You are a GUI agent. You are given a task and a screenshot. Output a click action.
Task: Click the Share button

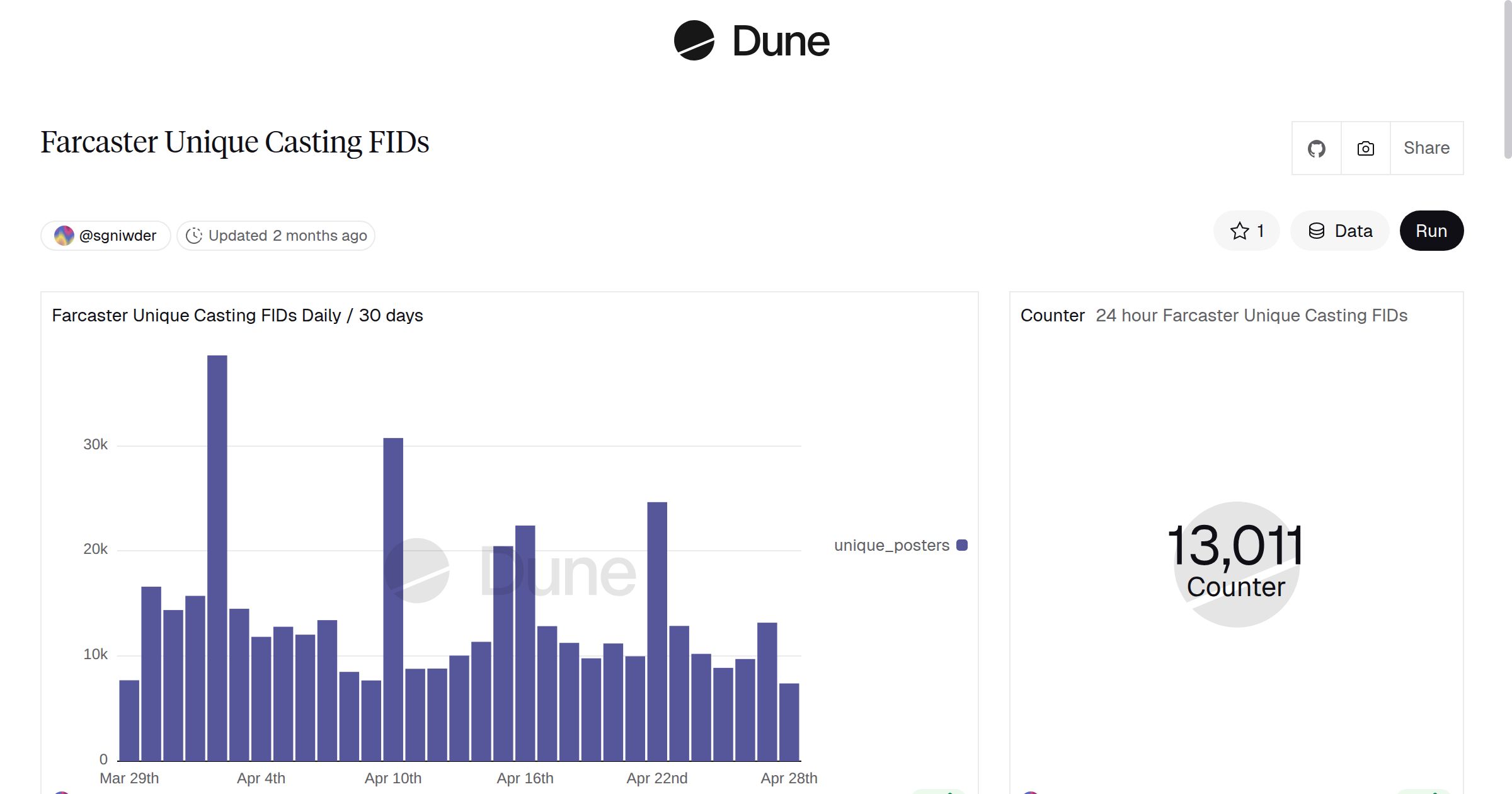pos(1426,148)
